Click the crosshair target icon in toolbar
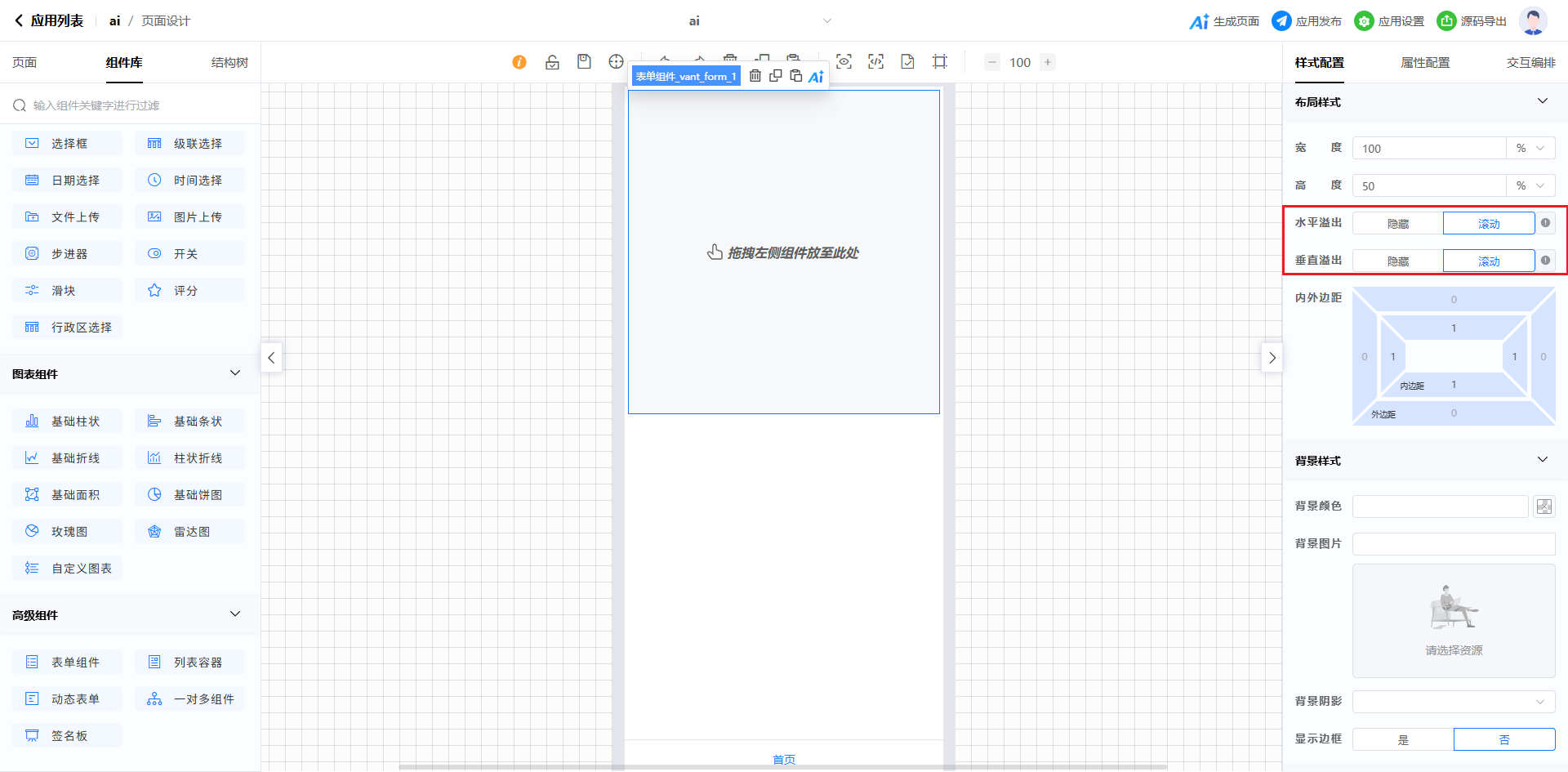 tap(616, 62)
